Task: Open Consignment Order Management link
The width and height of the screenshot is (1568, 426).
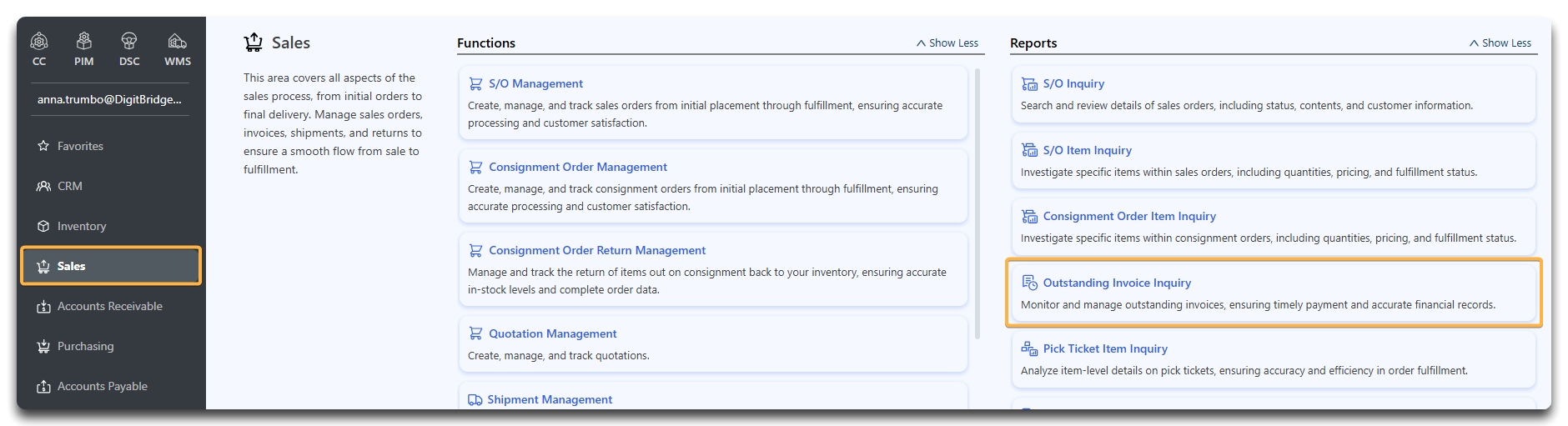Action: [x=578, y=168]
